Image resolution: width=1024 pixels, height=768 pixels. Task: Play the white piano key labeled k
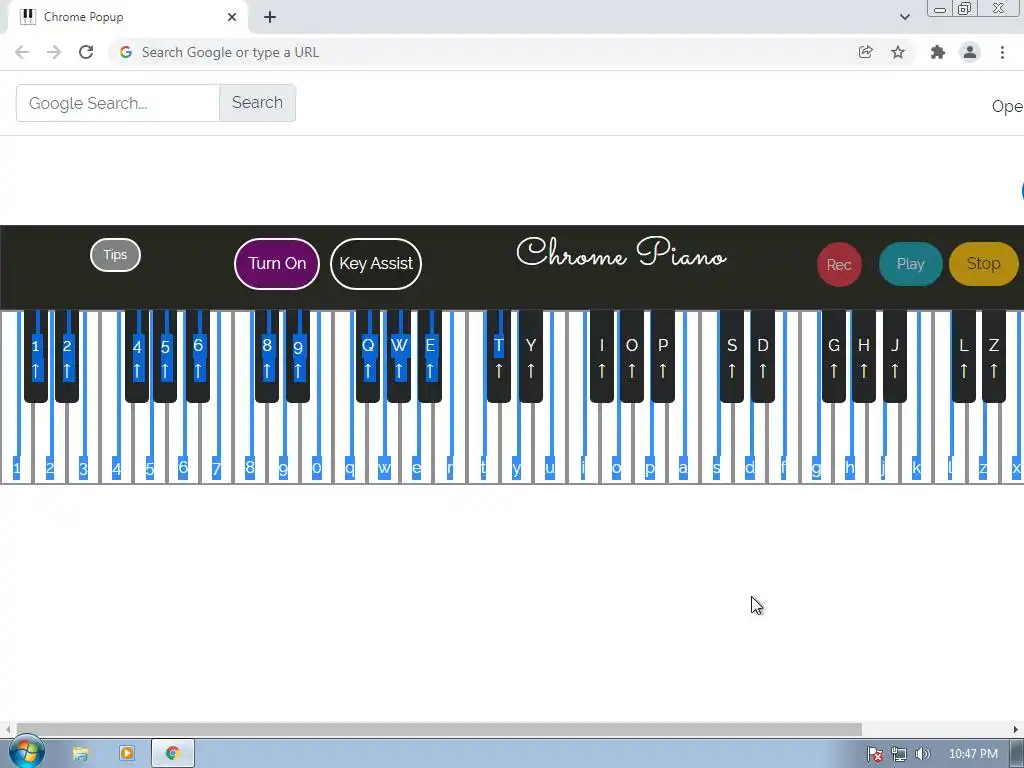pos(916,444)
